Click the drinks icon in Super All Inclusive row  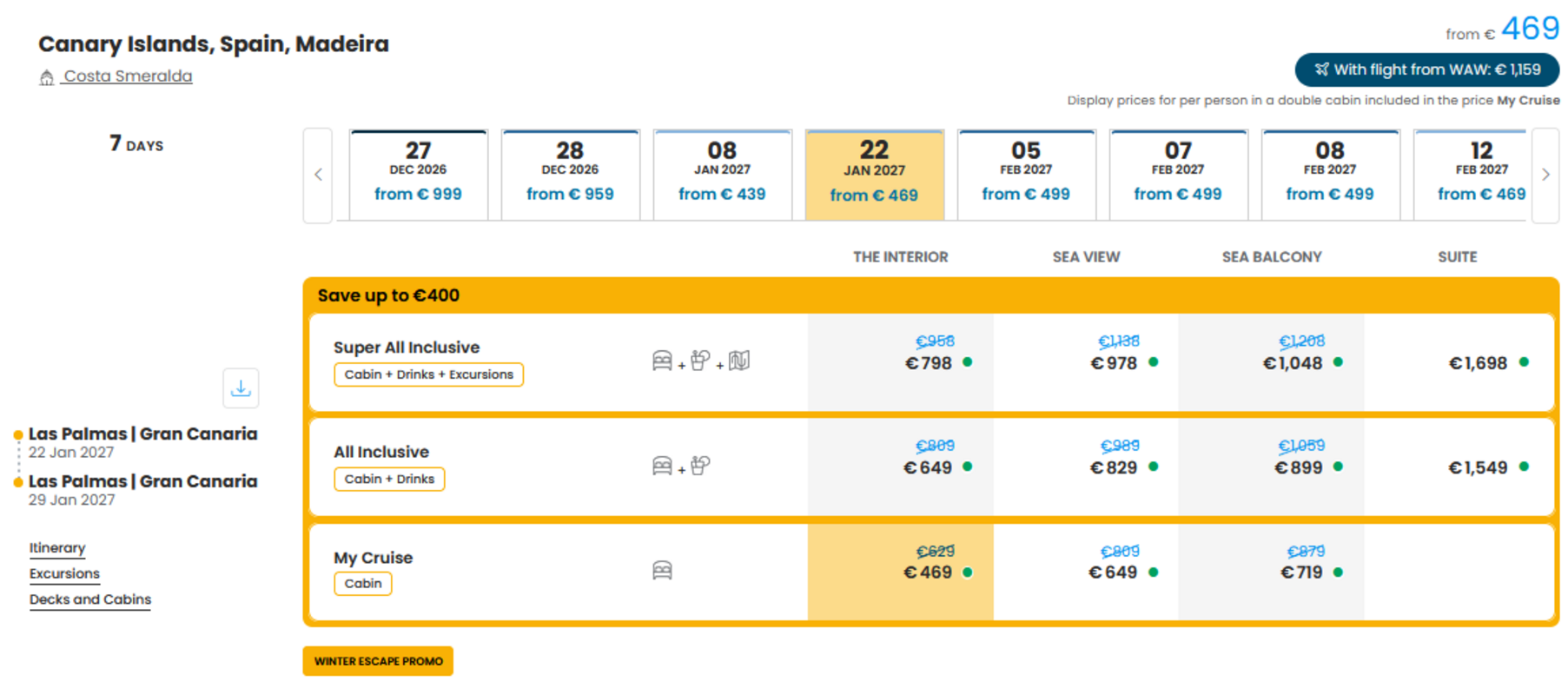point(700,361)
